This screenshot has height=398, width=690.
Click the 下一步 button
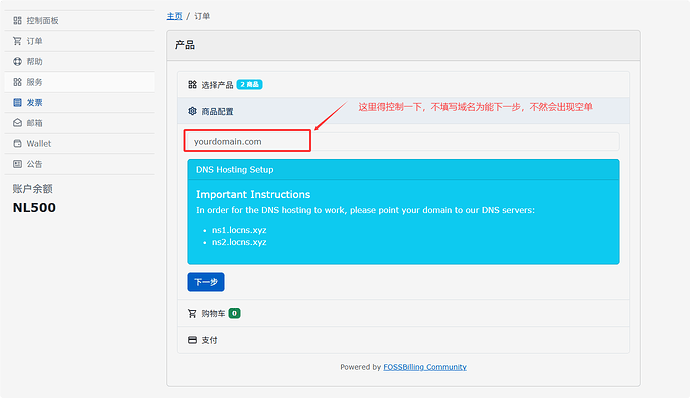click(x=206, y=282)
